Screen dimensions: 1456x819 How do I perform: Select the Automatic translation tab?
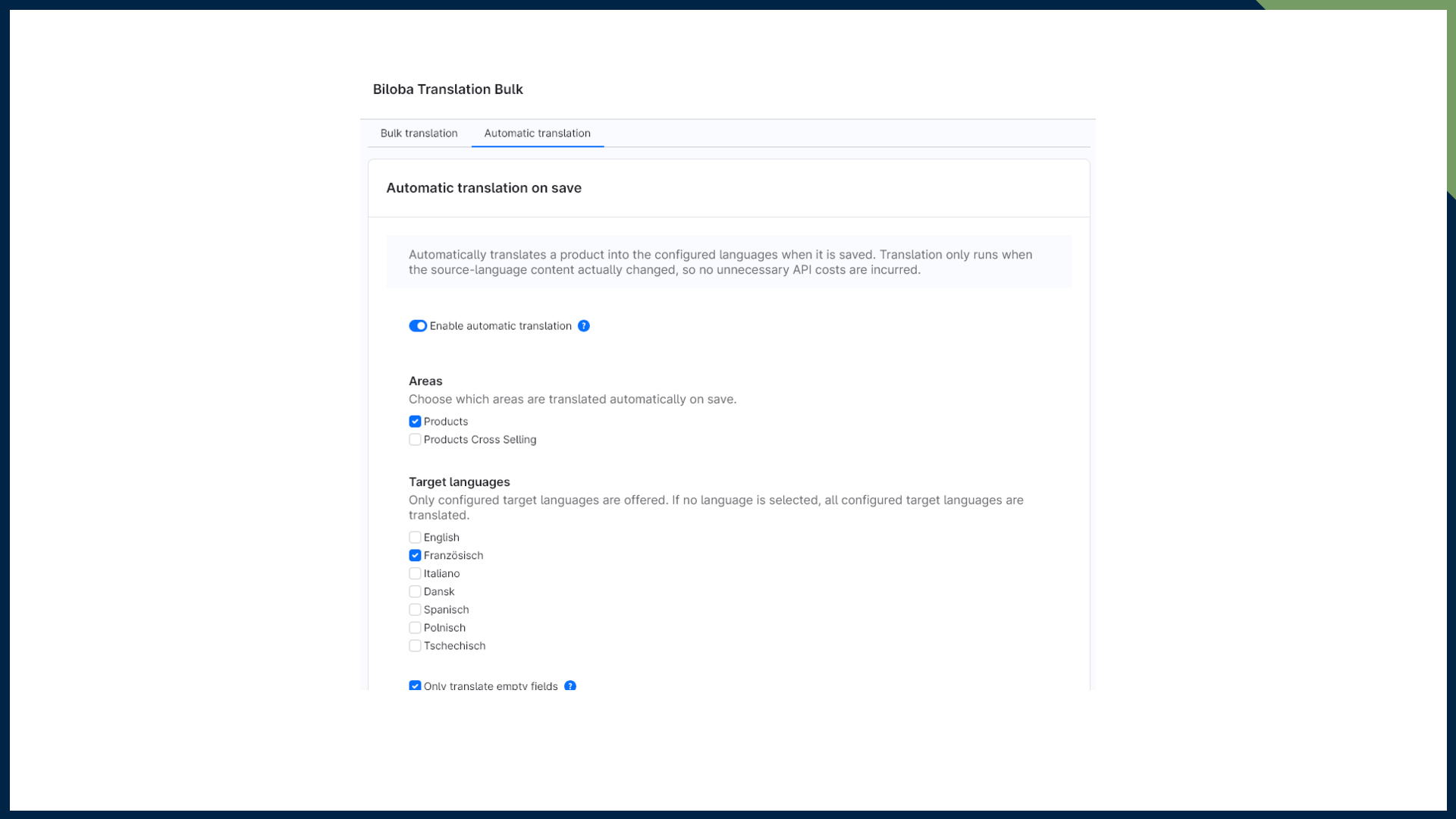537,133
